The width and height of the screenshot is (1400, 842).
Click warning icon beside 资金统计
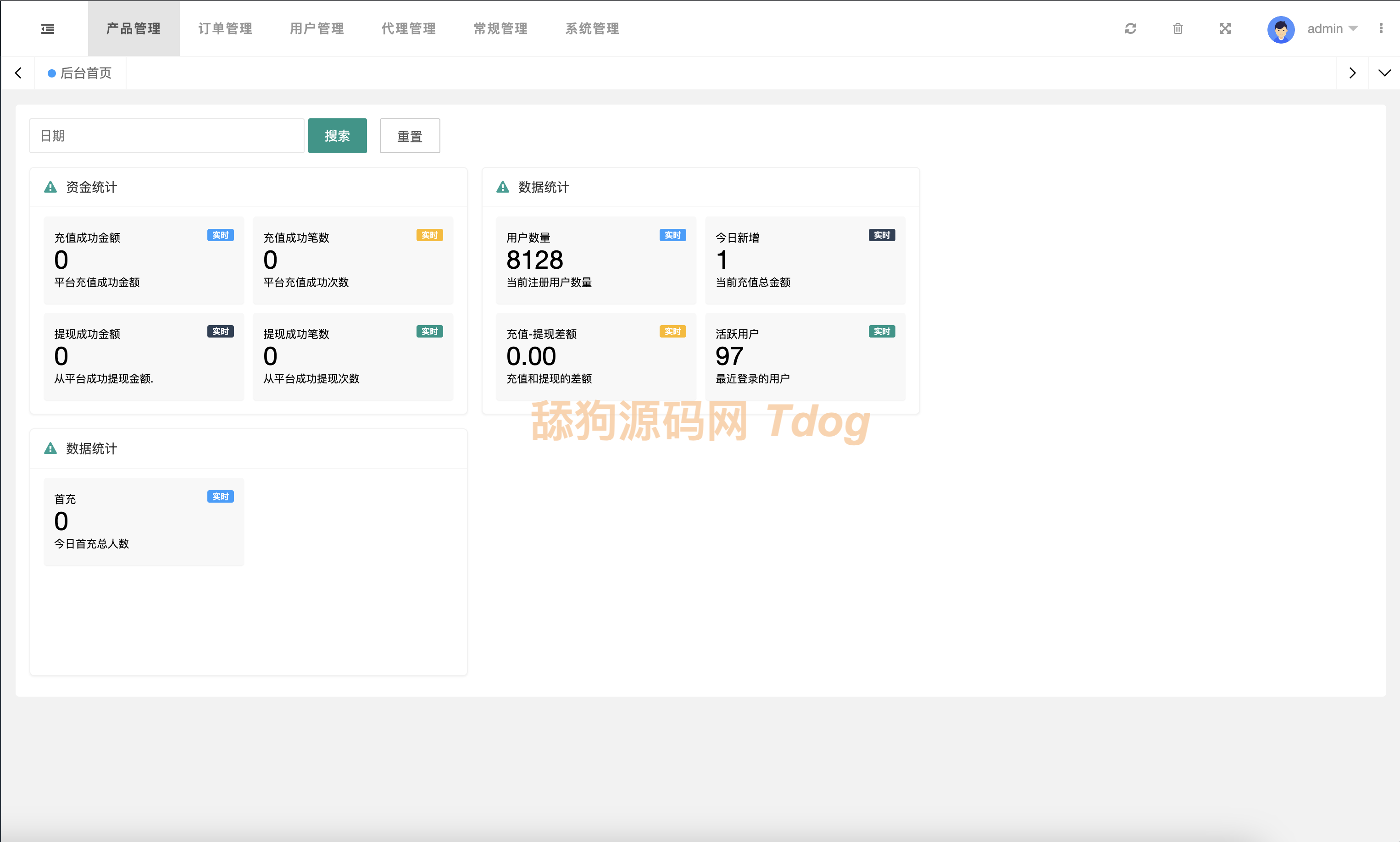[x=50, y=187]
